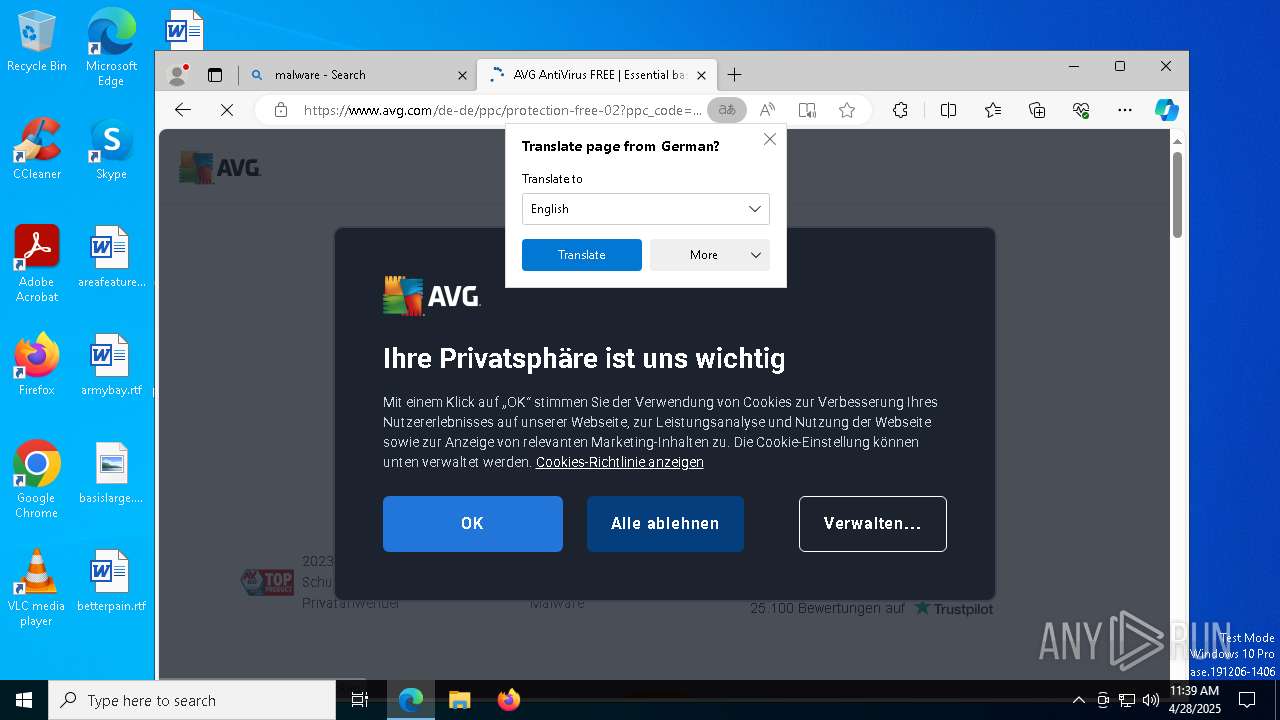Open Collections icon
This screenshot has width=1280, height=720.
tap(1036, 110)
